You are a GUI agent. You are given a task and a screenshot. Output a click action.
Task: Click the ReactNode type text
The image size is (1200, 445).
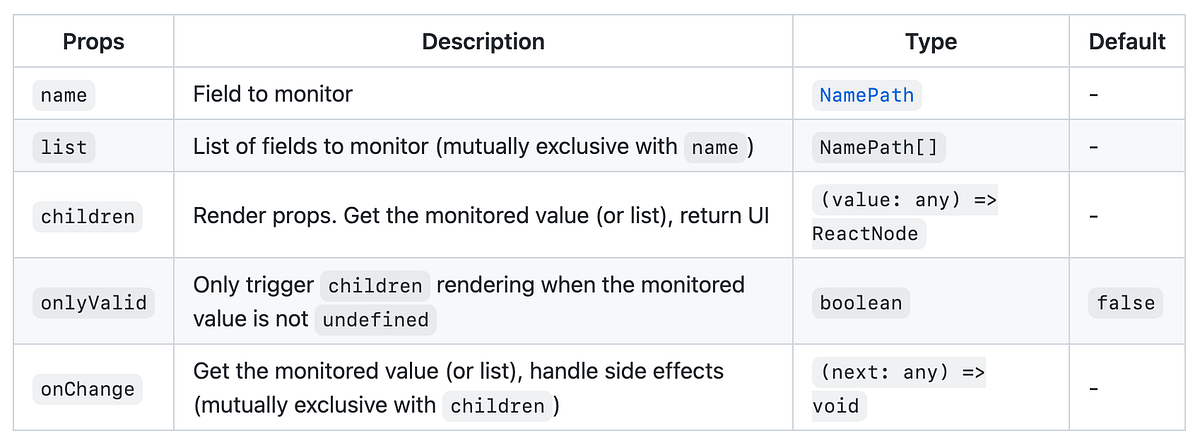(866, 234)
